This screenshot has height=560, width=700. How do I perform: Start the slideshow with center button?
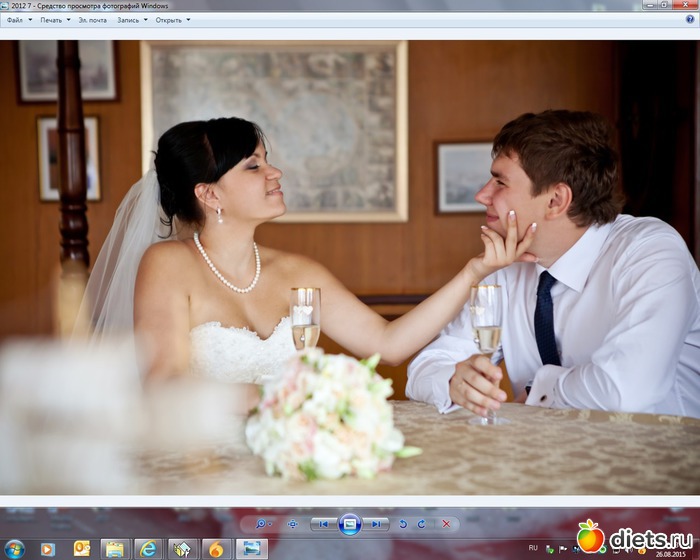[349, 523]
